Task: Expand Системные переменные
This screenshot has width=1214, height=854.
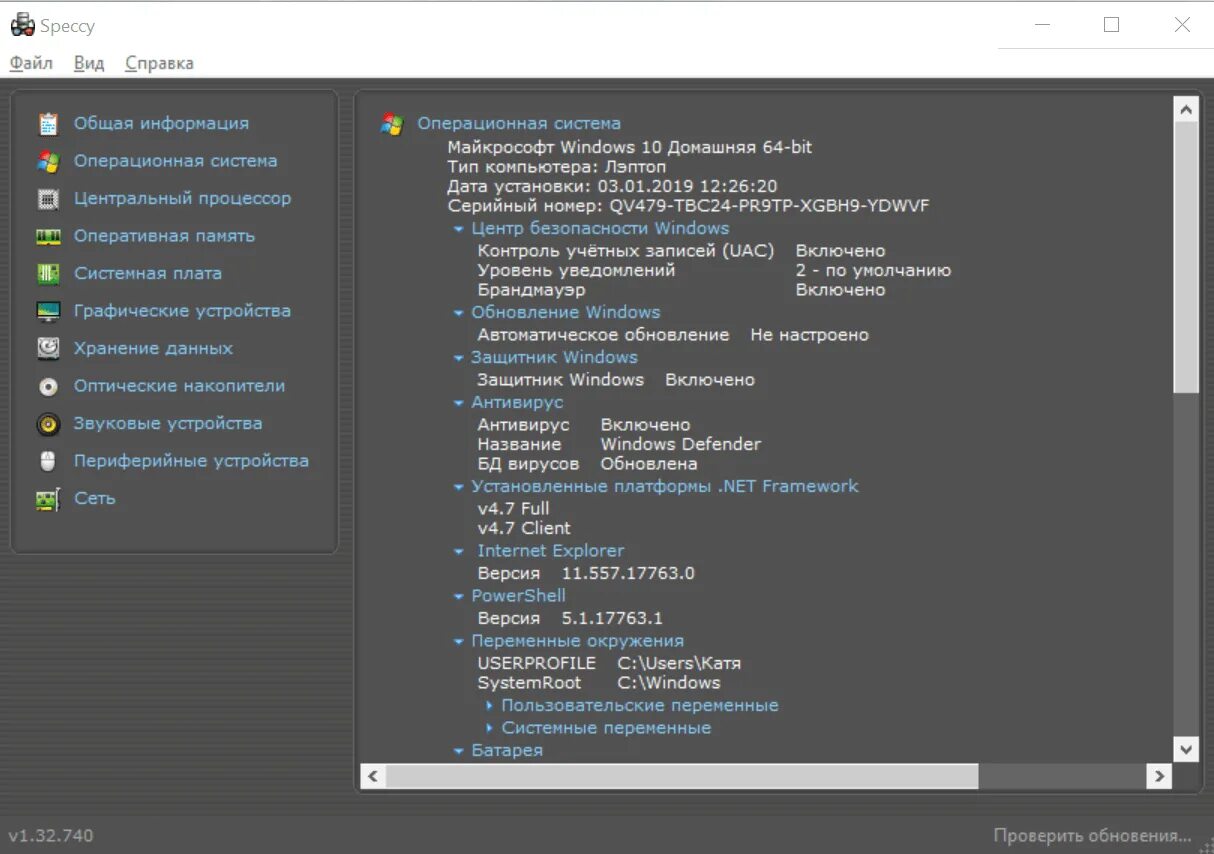Action: [x=489, y=728]
